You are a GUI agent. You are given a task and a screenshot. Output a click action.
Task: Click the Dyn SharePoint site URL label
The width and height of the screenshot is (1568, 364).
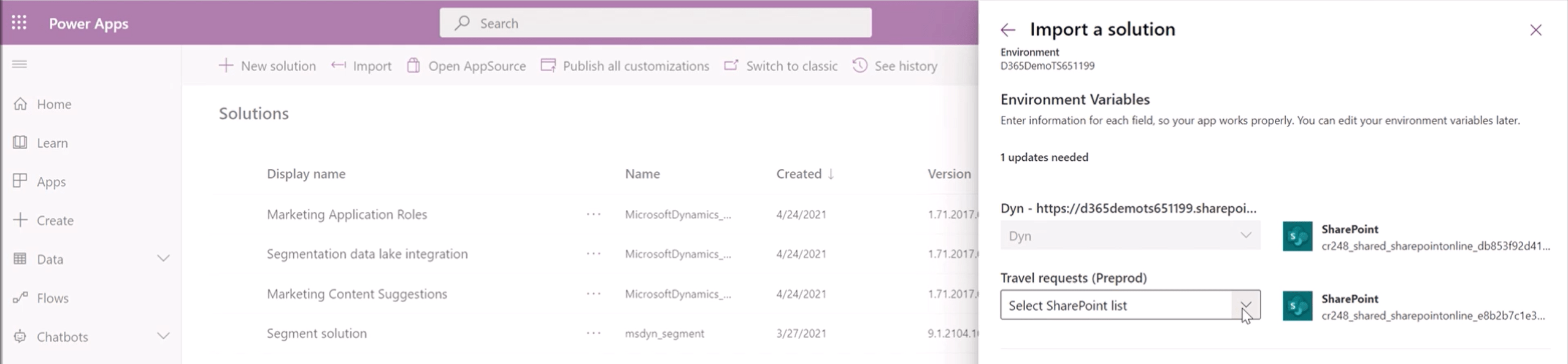1128,208
